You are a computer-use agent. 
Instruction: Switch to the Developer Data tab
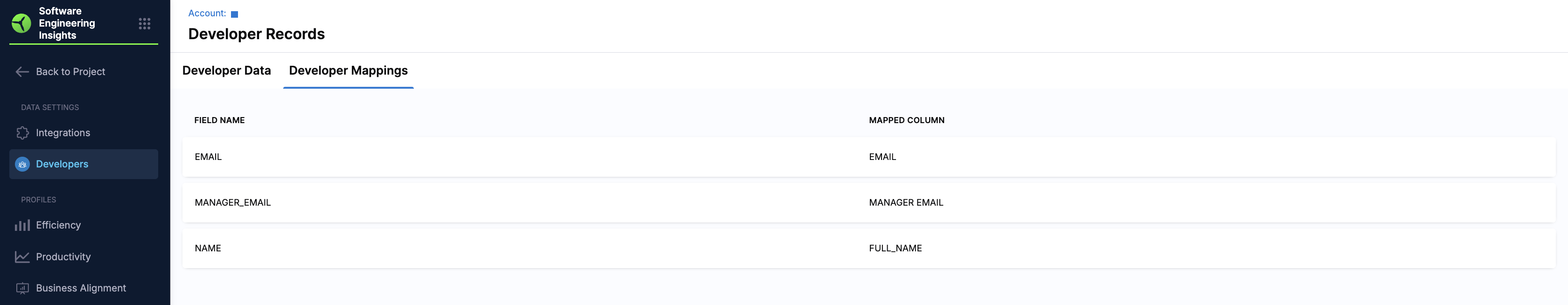tap(226, 70)
